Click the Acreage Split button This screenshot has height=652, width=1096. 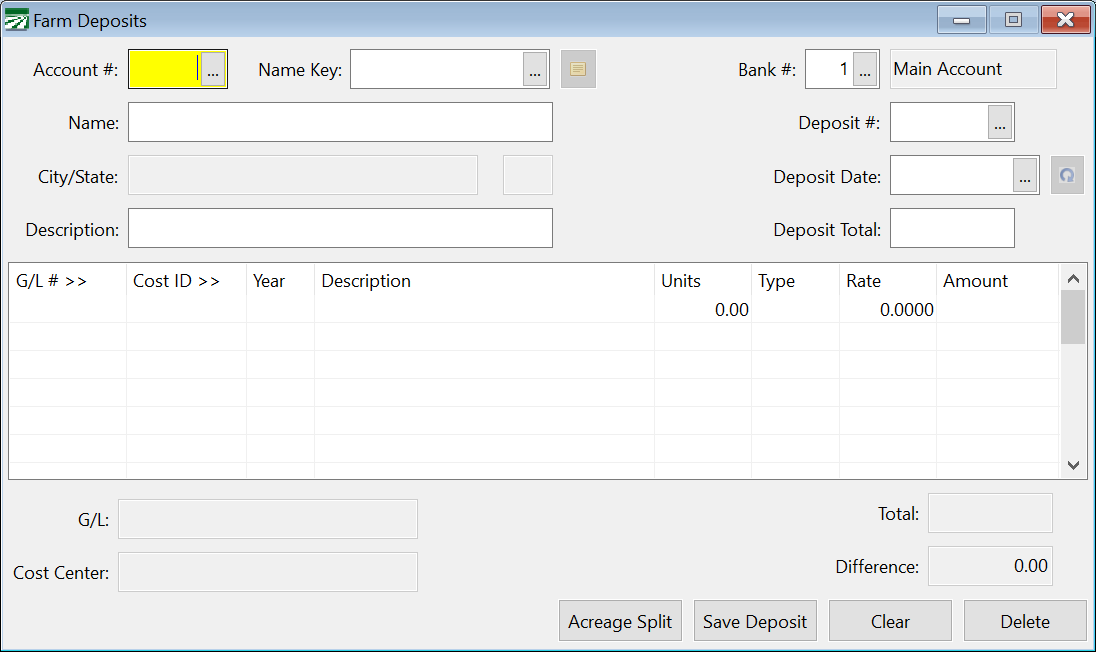tap(620, 620)
